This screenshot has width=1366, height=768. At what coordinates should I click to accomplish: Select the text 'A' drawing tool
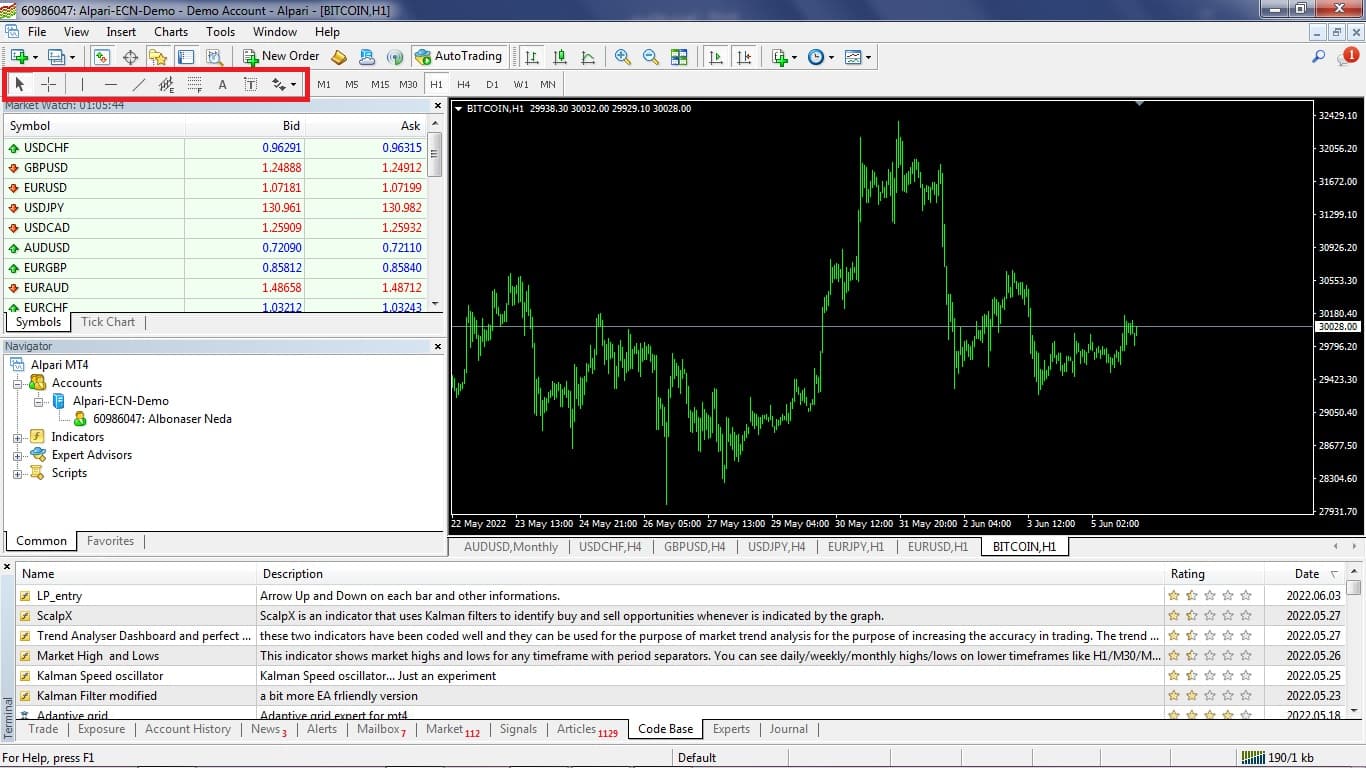click(222, 85)
